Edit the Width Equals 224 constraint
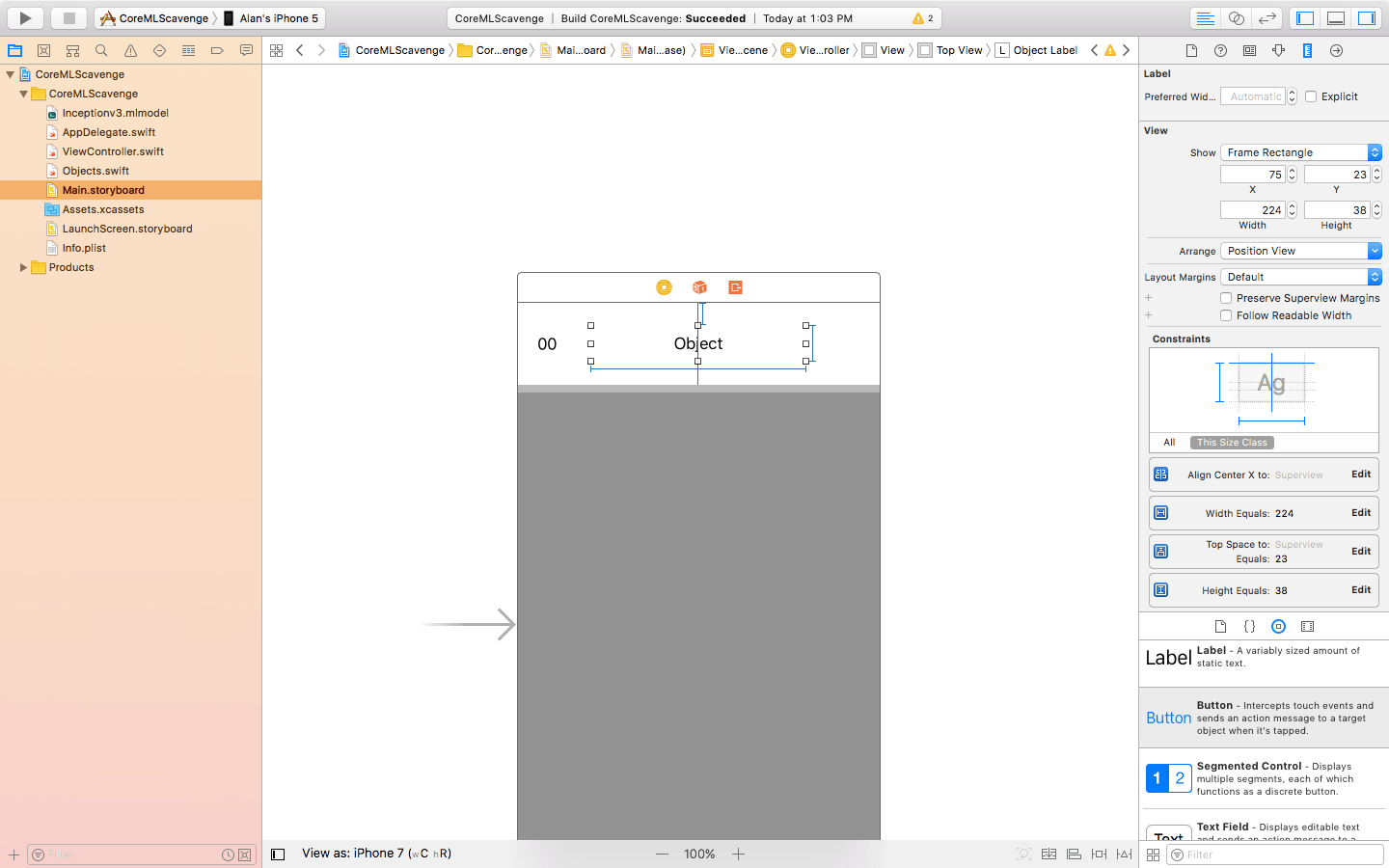Screen dimensions: 1389x868 pyautogui.click(x=1360, y=513)
